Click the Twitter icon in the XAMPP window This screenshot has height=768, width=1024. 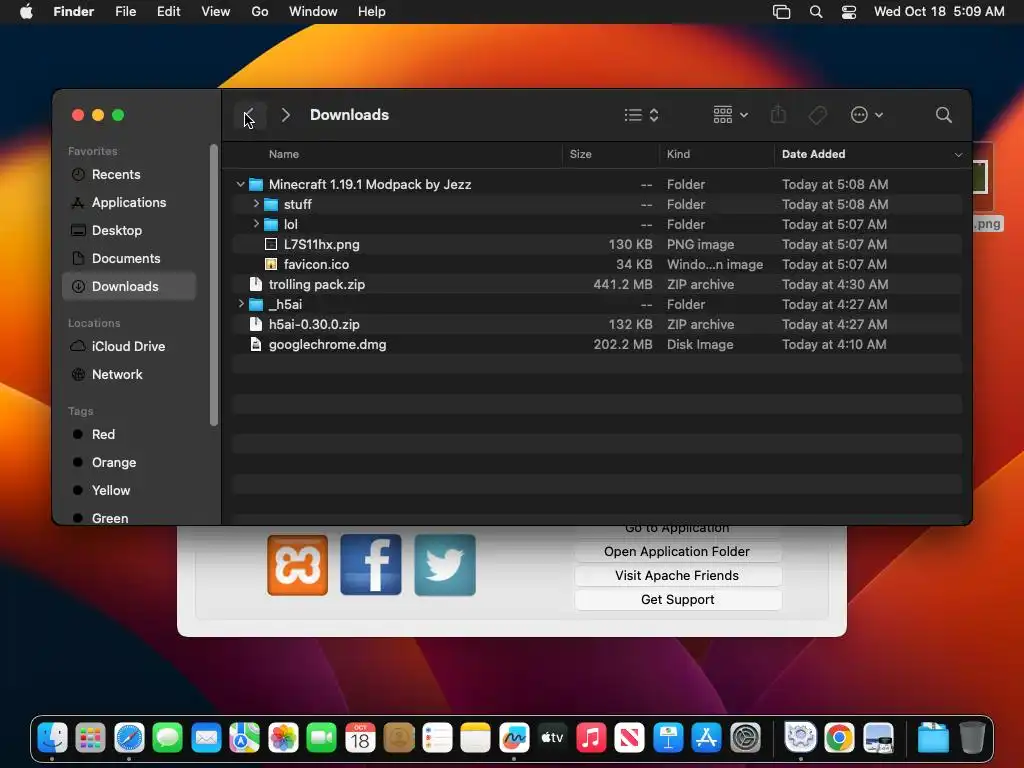445,565
